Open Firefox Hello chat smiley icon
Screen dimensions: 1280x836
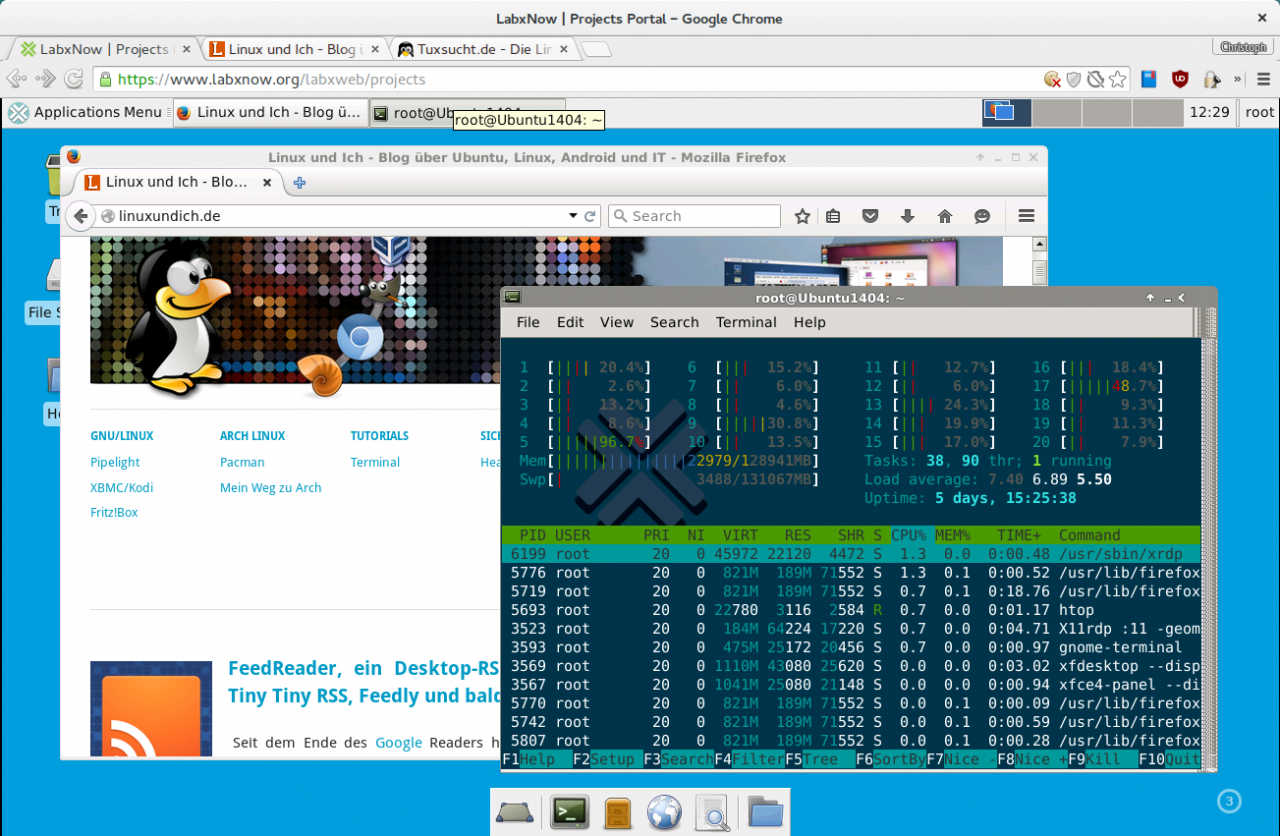982,216
